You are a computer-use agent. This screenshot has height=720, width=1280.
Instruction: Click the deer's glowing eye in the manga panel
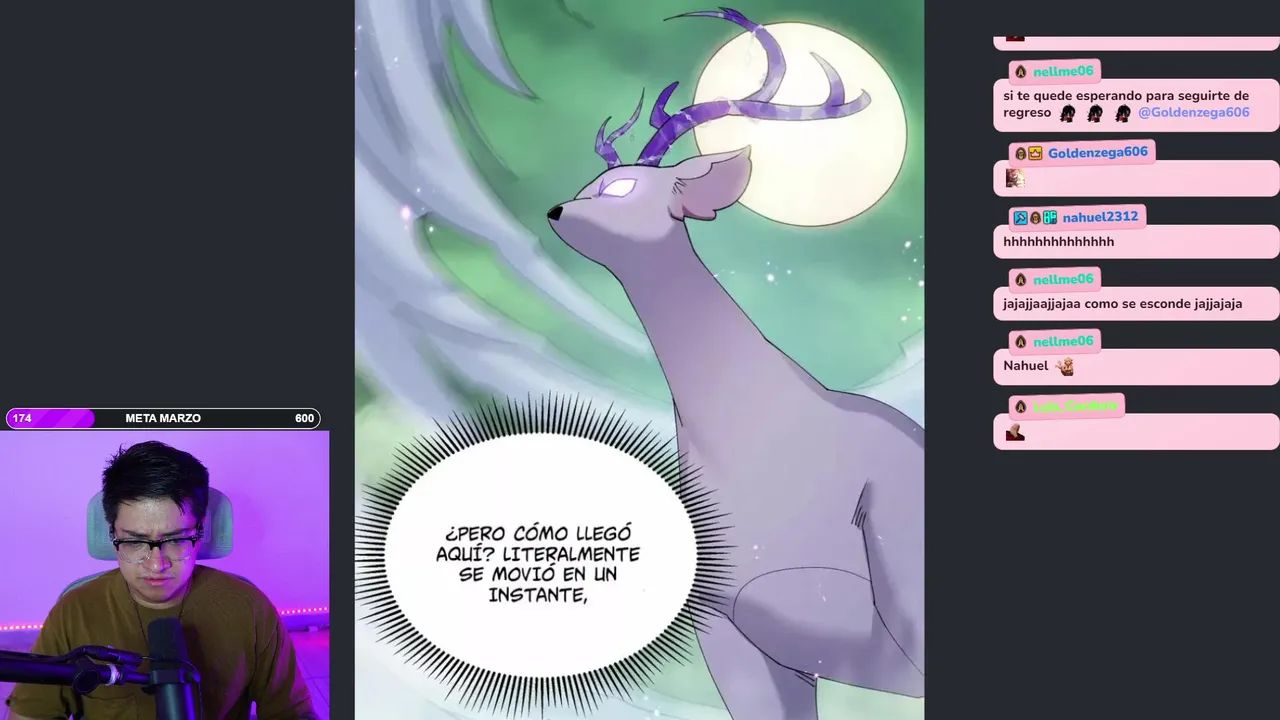pos(618,187)
